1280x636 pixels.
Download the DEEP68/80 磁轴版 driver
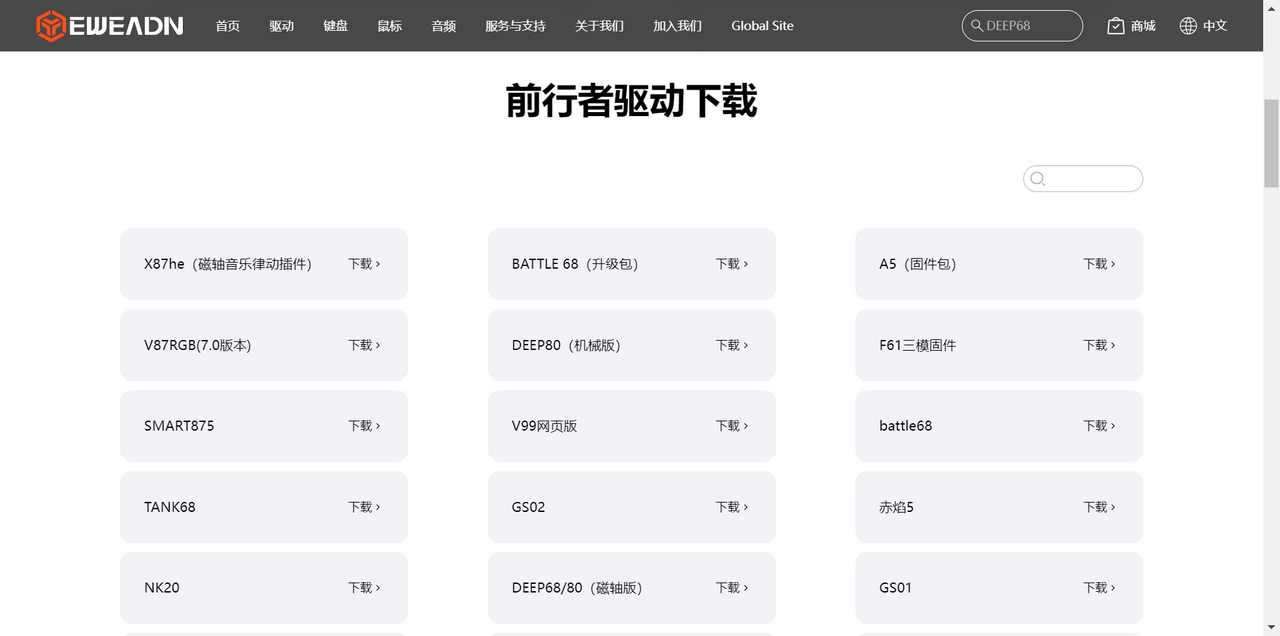point(732,587)
